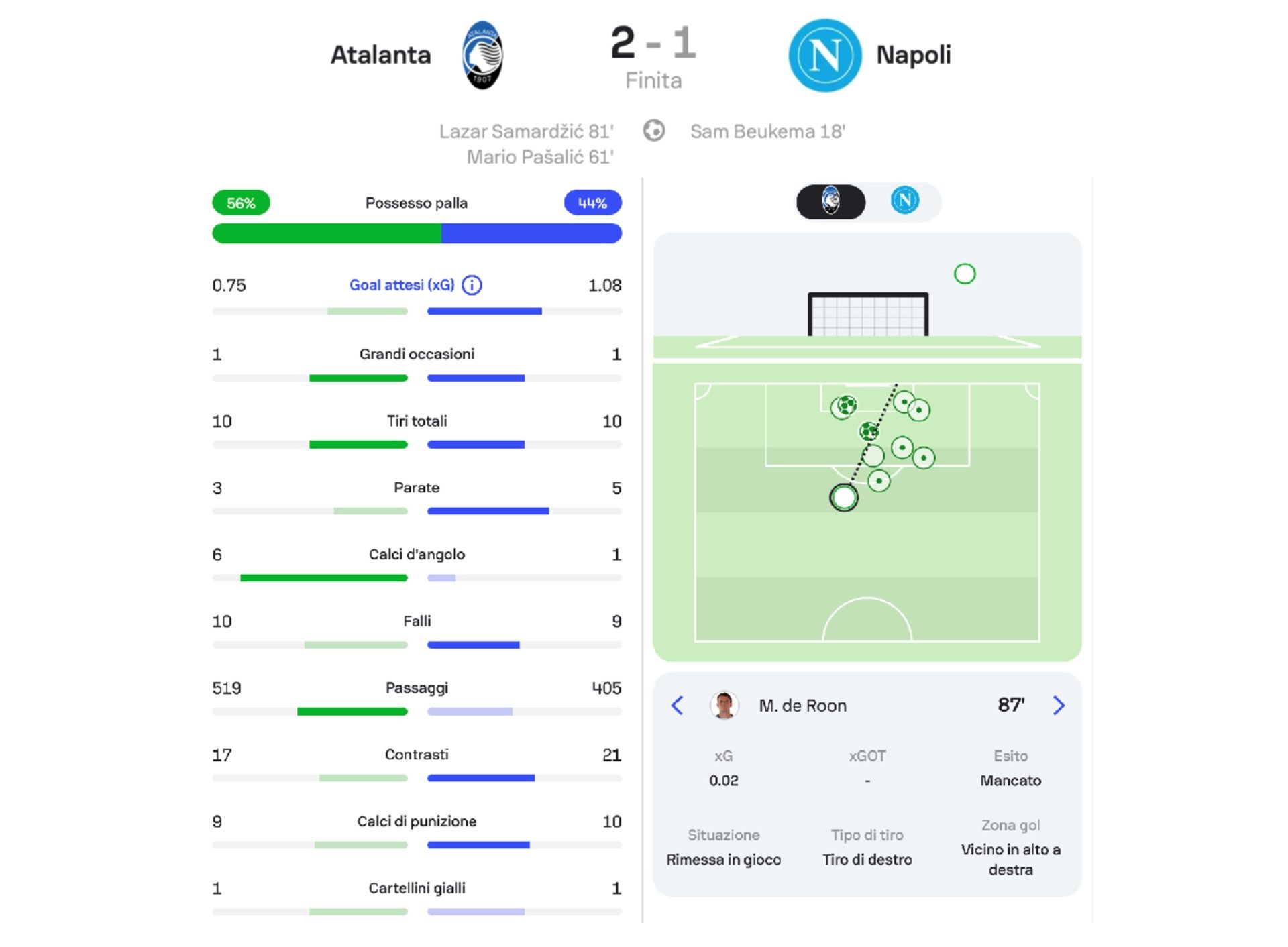Click the Napoli club crest in header
1288x947 pixels.
coord(824,55)
